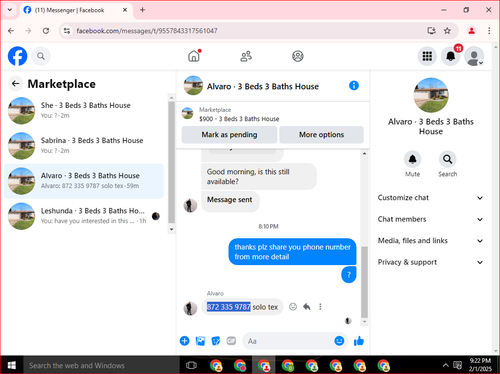Click install app icon in address bar
Viewport: 500px width, 374px height.
click(x=431, y=31)
